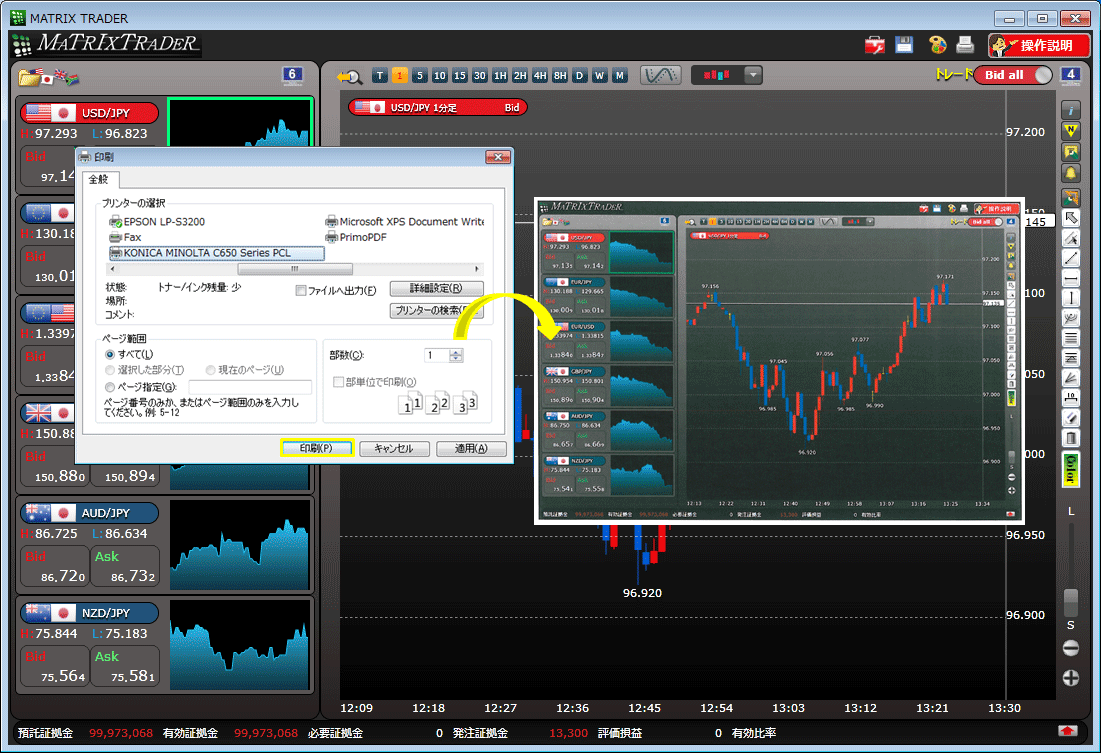Click the AUD/JPY Bid price 86.720
1101x753 pixels.
click(55, 566)
